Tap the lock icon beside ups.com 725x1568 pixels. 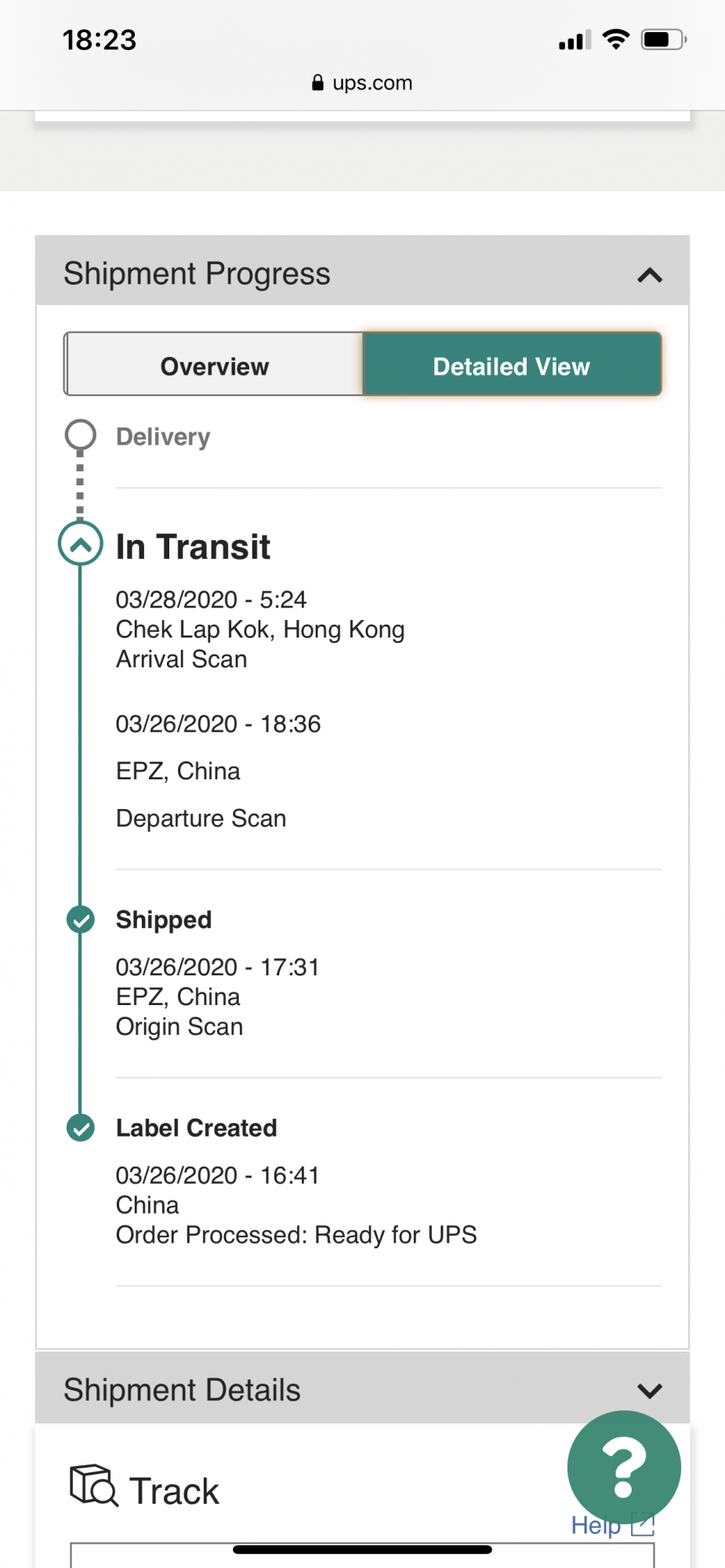(x=317, y=82)
